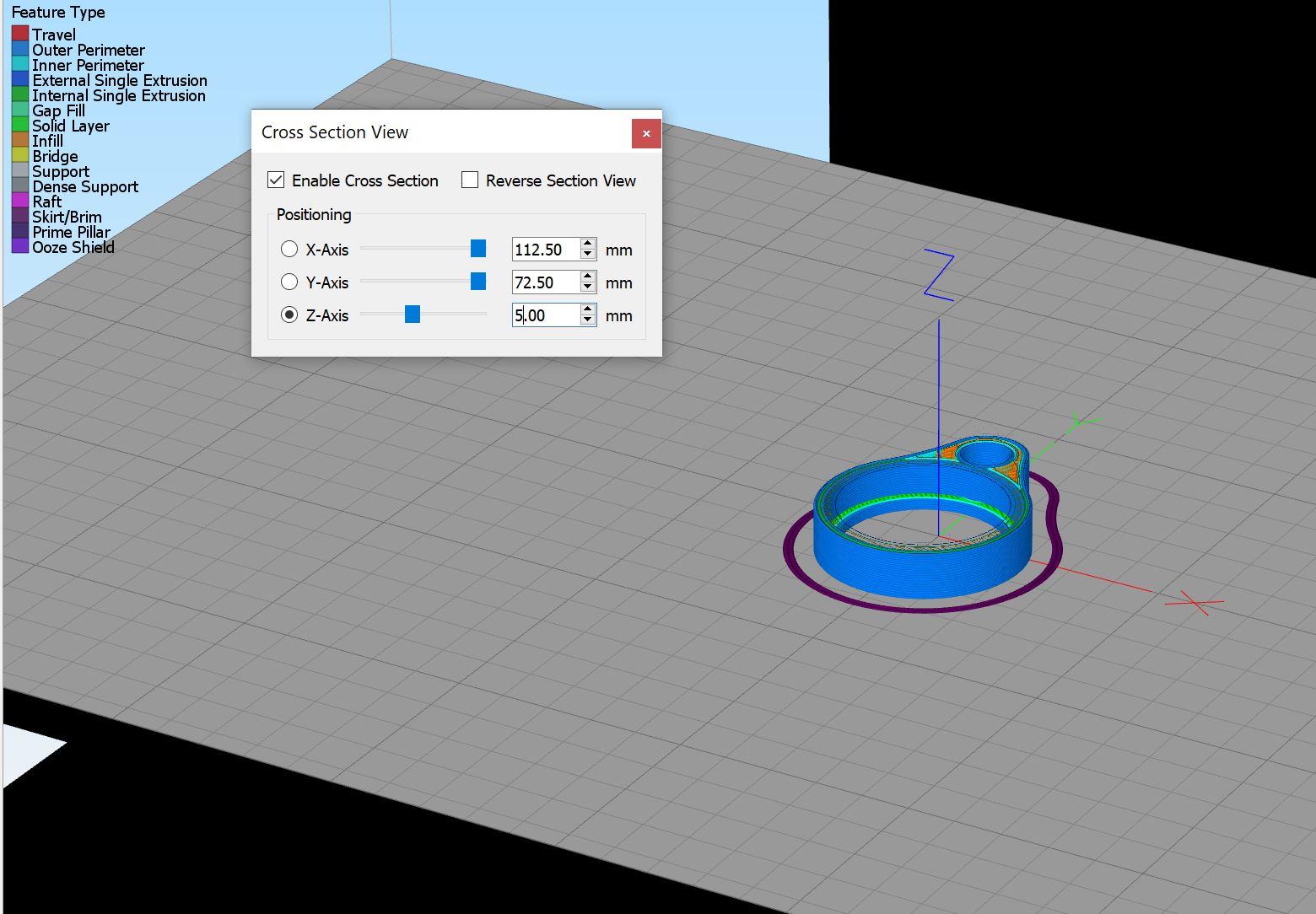Select the Z-Axis radio button
The height and width of the screenshot is (914, 1316).
click(289, 315)
